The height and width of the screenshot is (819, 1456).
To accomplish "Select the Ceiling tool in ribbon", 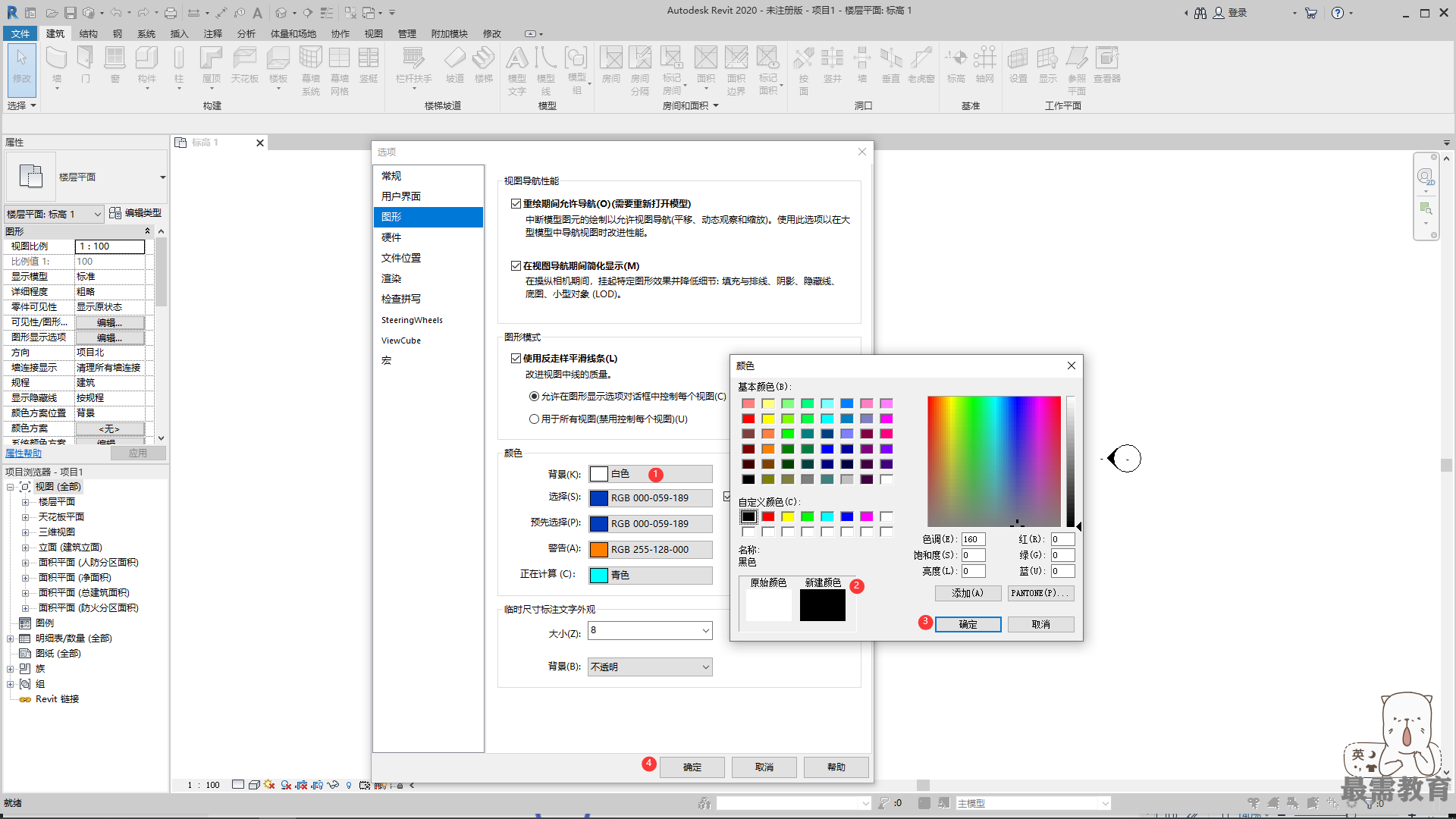I will click(245, 65).
